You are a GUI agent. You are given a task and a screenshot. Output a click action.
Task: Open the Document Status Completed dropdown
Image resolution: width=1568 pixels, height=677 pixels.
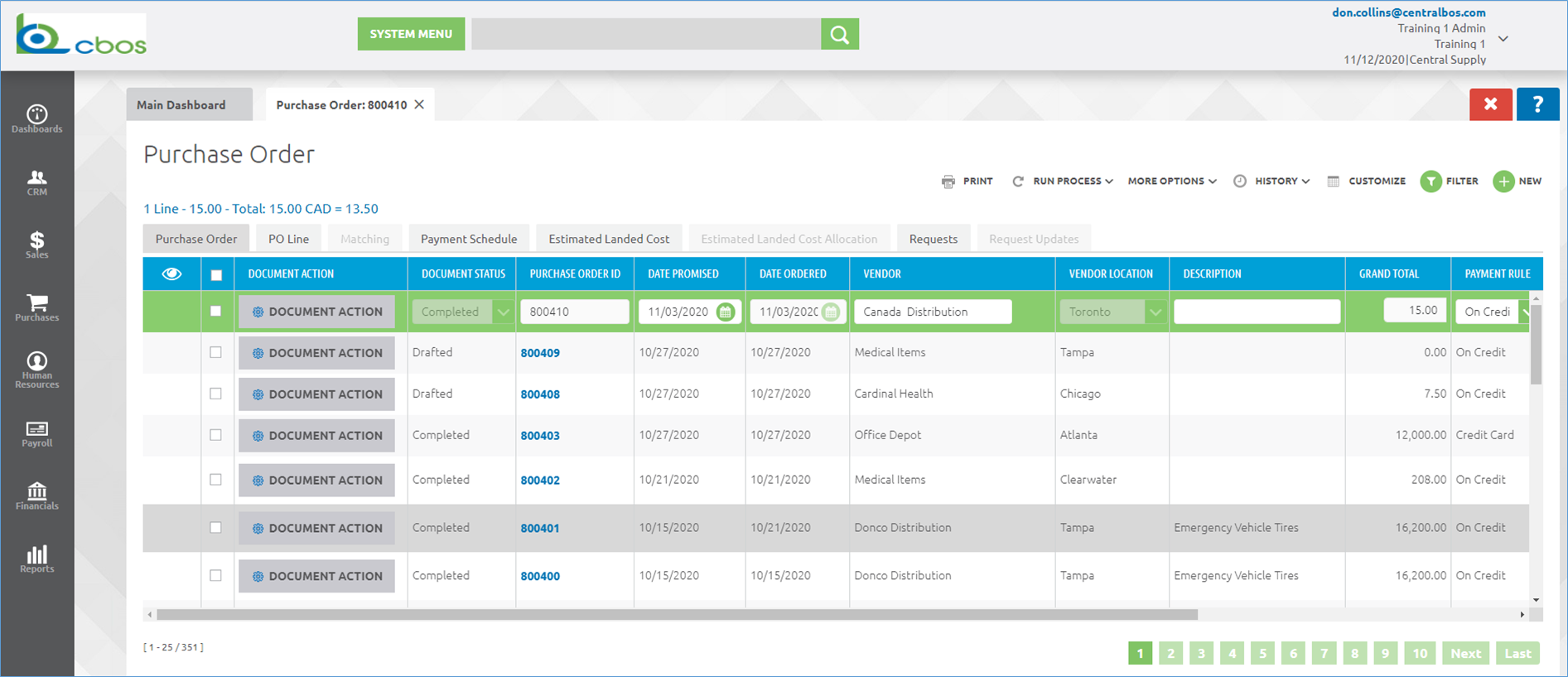tap(503, 312)
